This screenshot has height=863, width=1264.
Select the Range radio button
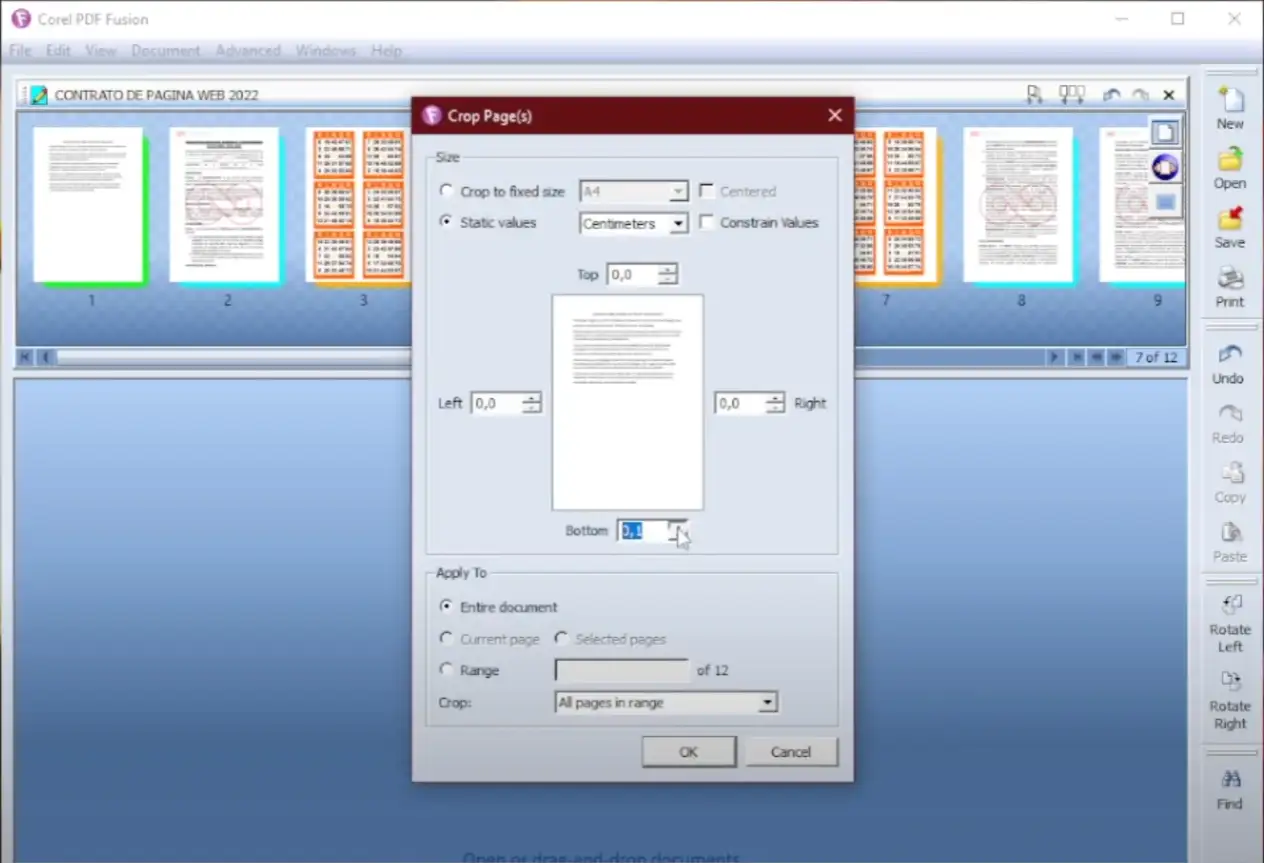coord(446,671)
